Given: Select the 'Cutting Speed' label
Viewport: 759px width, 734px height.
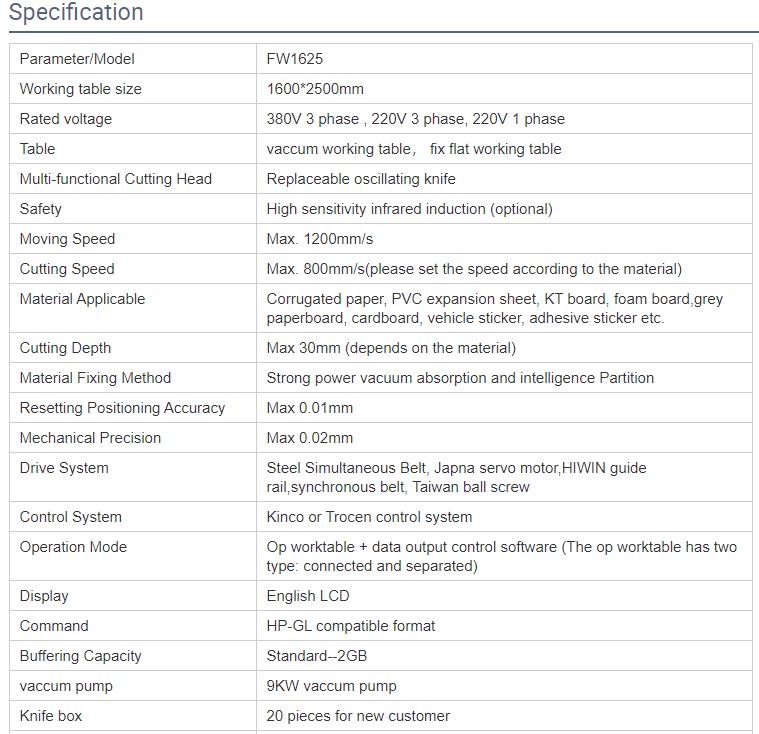Looking at the screenshot, I should coord(67,269).
